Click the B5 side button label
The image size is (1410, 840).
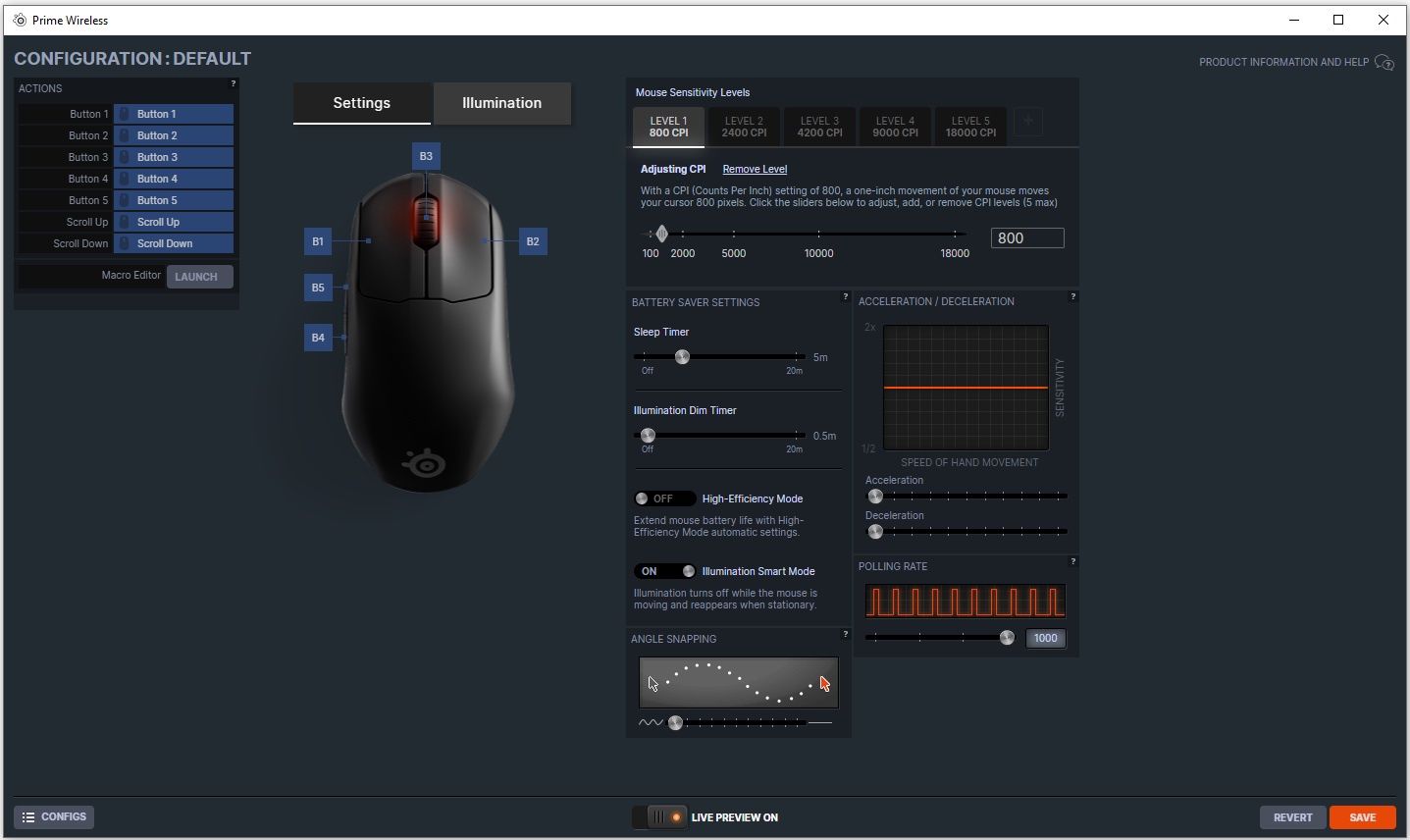318,288
